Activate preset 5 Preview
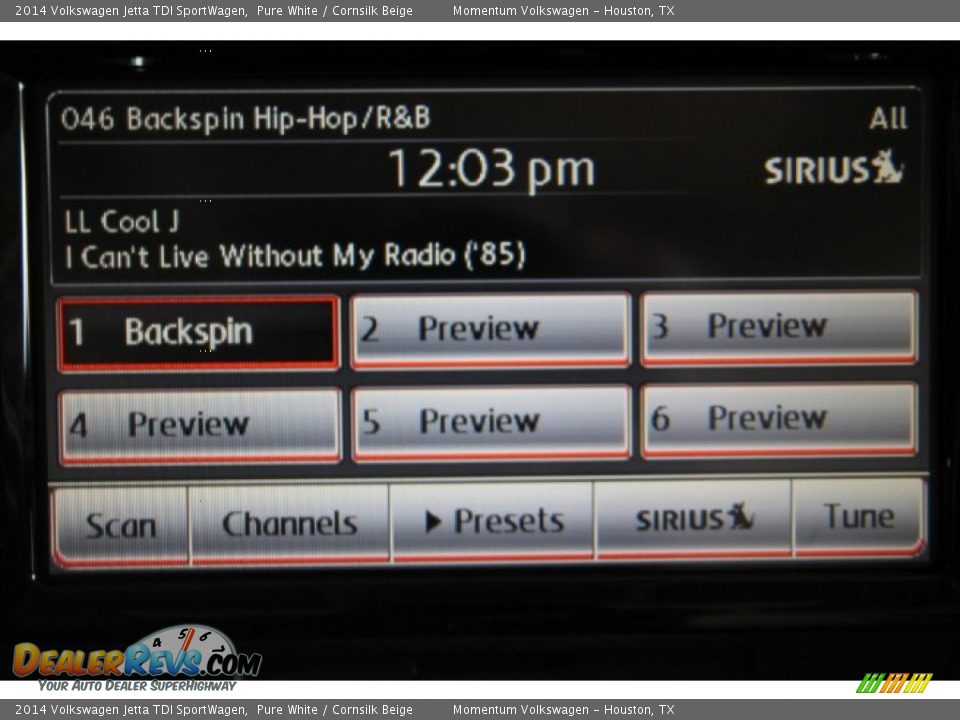The height and width of the screenshot is (720, 960). [490, 422]
